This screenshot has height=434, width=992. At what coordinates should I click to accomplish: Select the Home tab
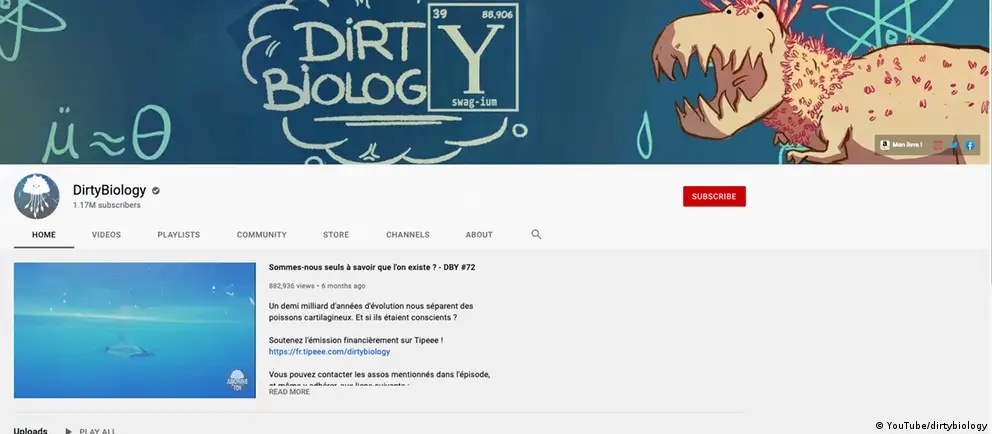point(43,235)
